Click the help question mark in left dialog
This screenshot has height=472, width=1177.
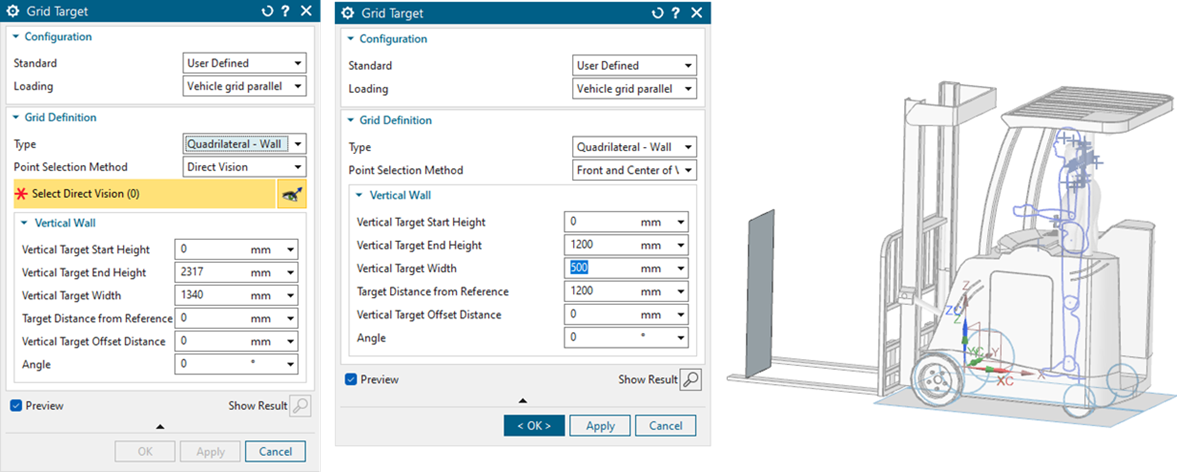coord(285,11)
